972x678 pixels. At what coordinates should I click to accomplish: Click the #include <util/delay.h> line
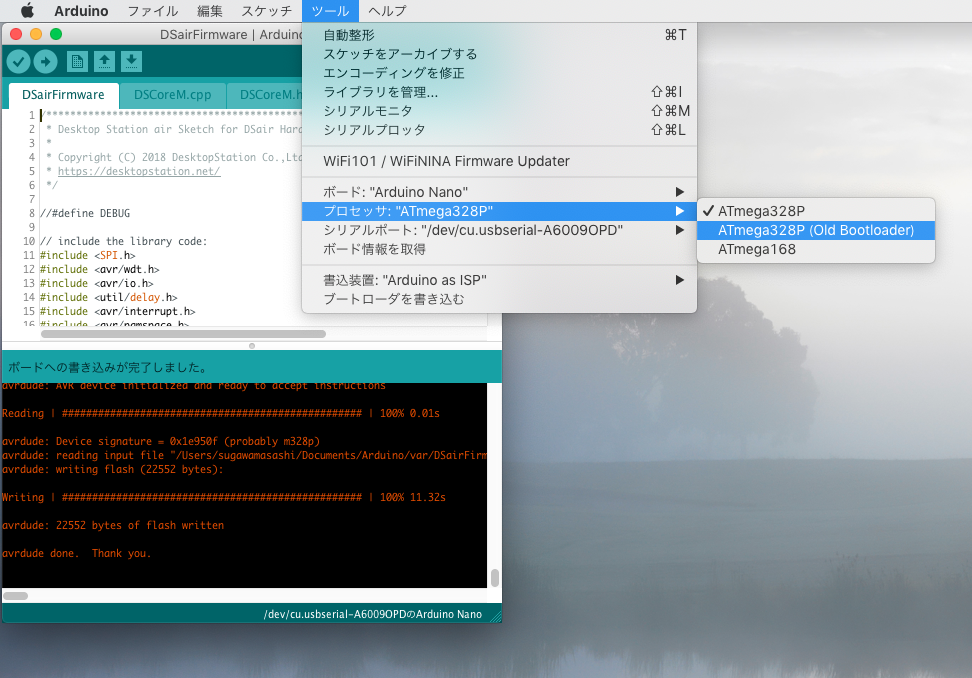coord(108,297)
